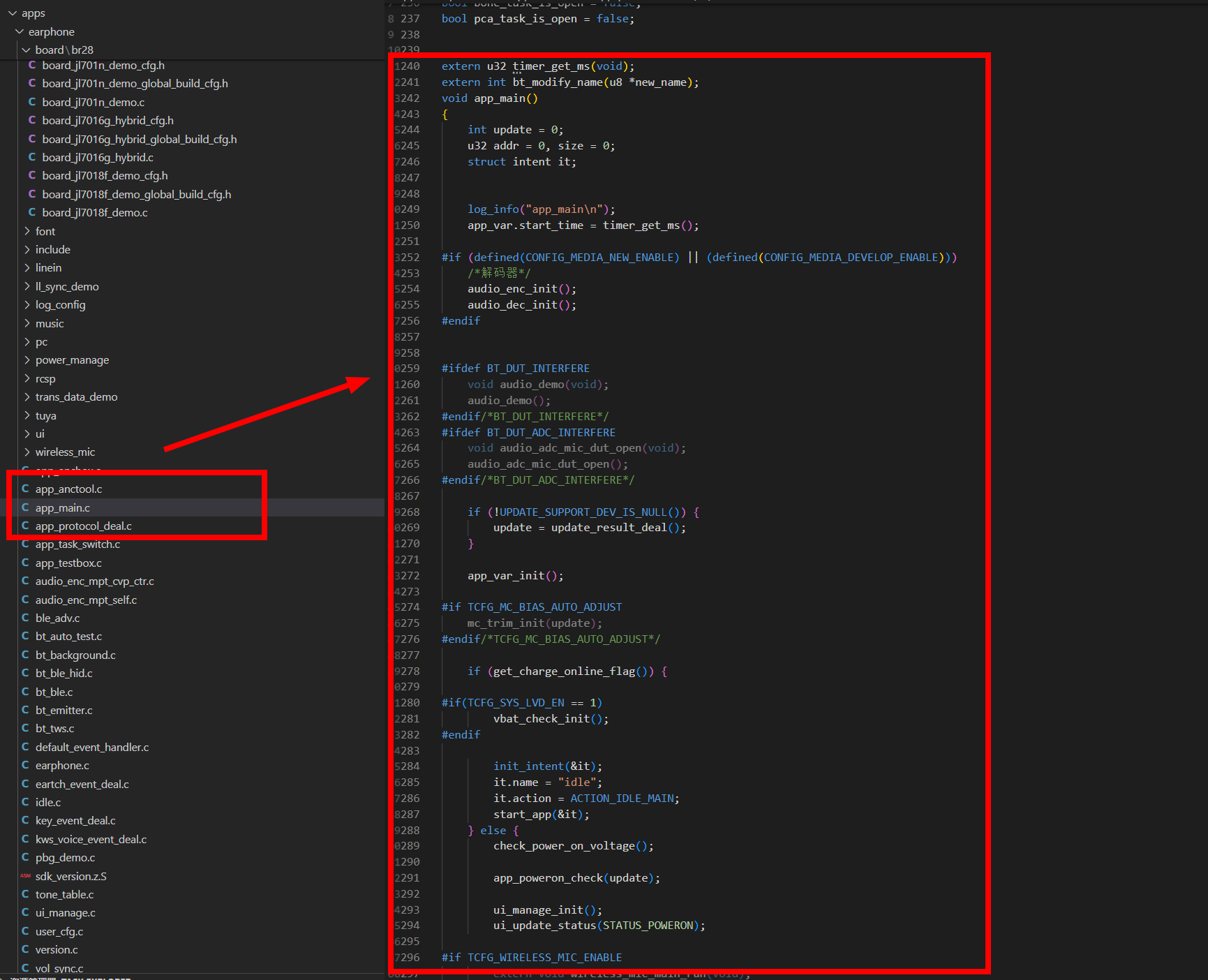1208x980 pixels.
Task: Click the ui_update_status(STATUS_POWERON) line
Action: tap(599, 926)
